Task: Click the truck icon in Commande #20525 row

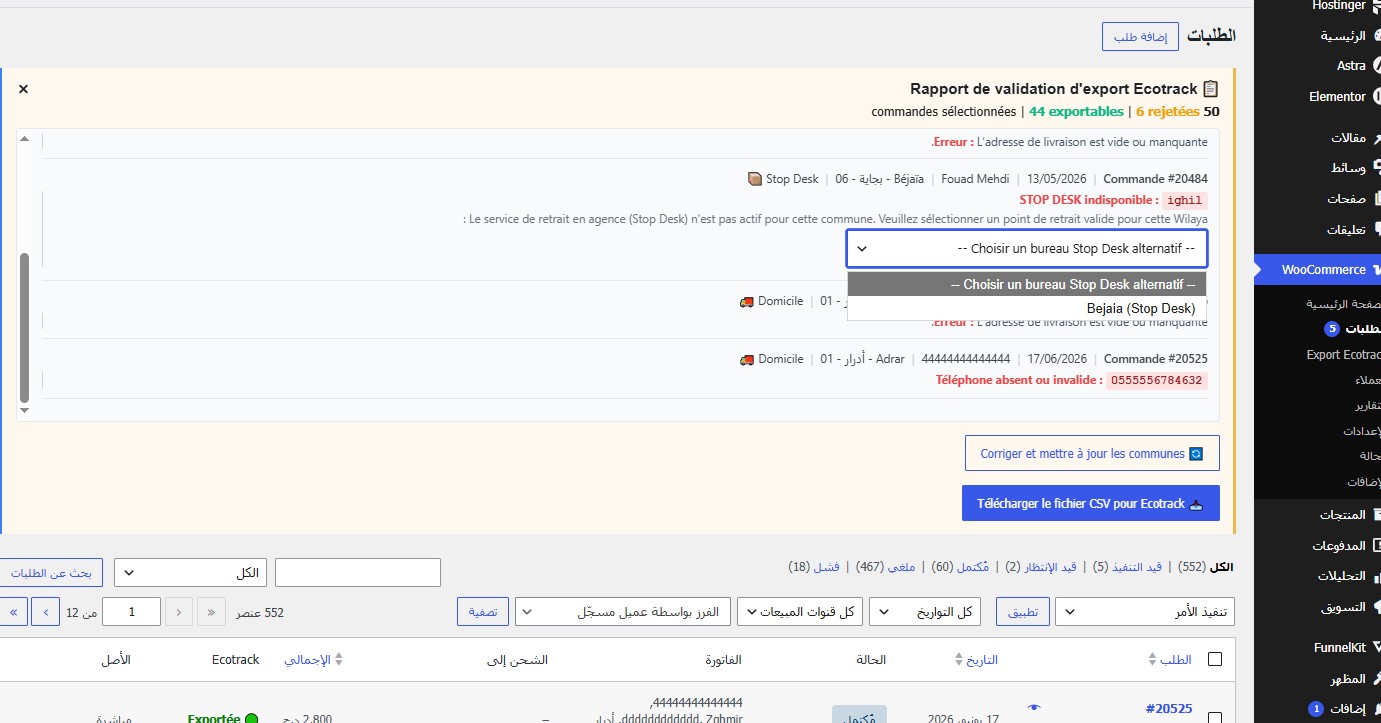Action: (x=747, y=359)
